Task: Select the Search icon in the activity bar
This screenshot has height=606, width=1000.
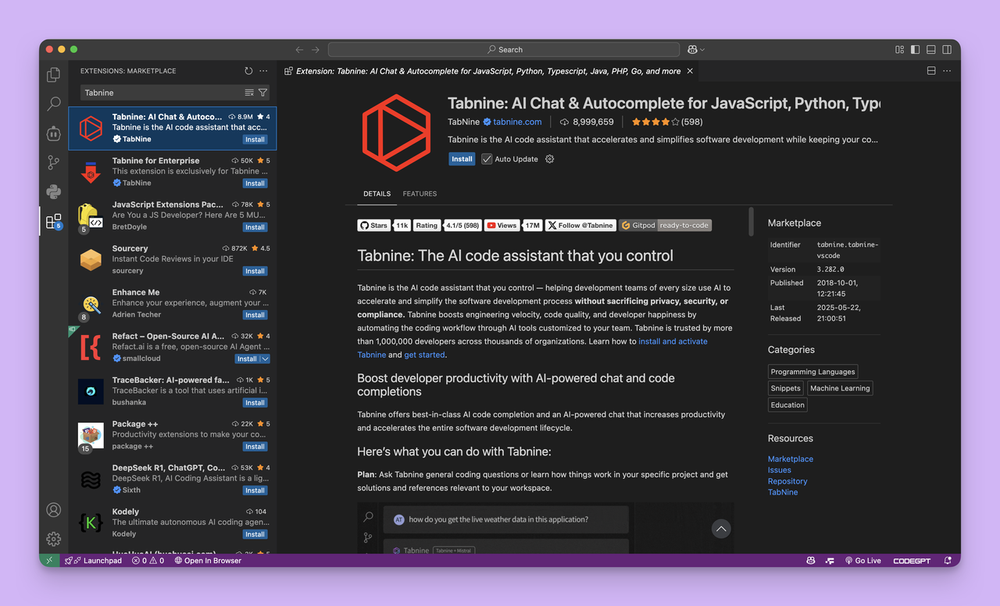Action: pyautogui.click(x=54, y=102)
